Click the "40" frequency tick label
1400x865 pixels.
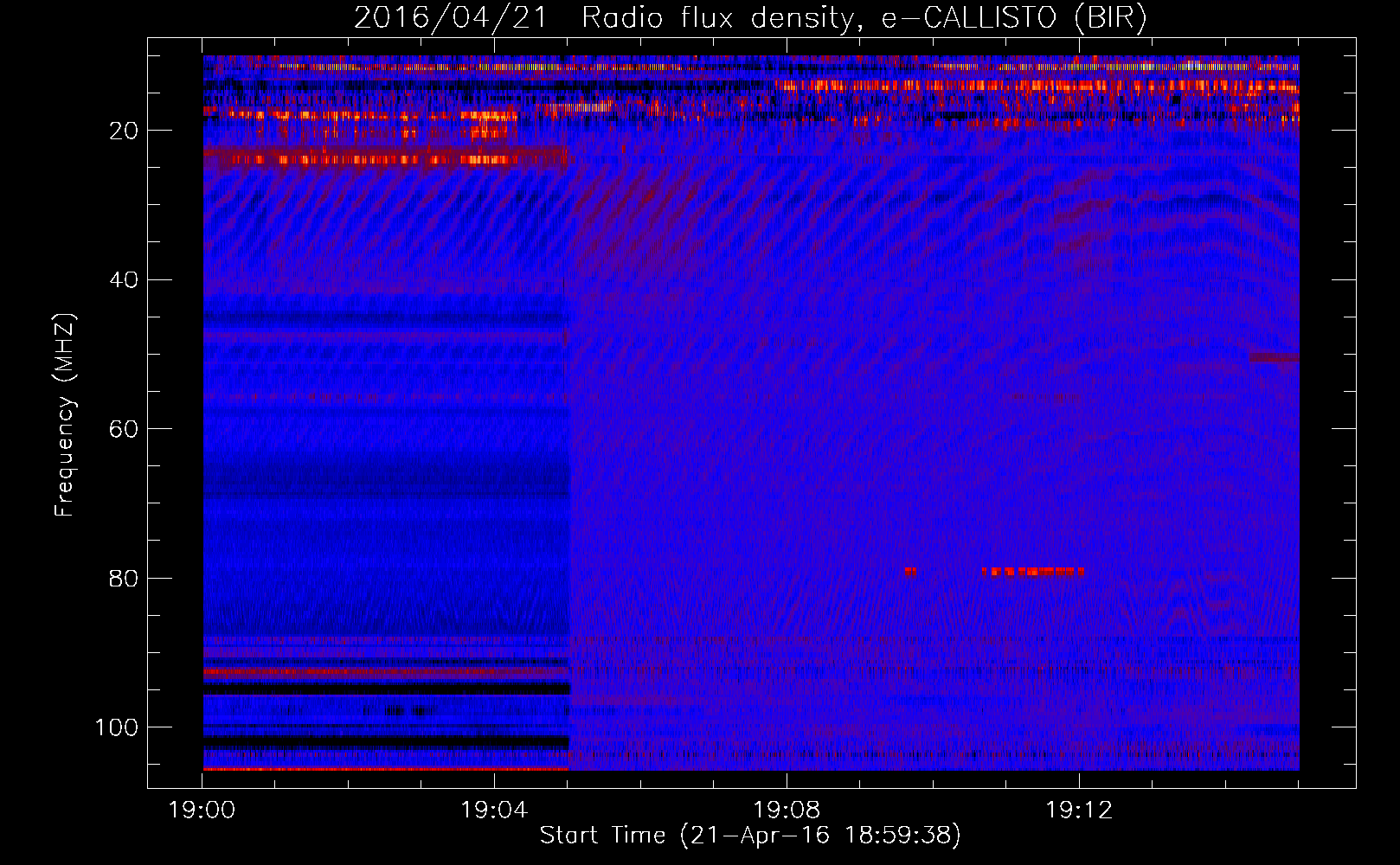point(124,280)
